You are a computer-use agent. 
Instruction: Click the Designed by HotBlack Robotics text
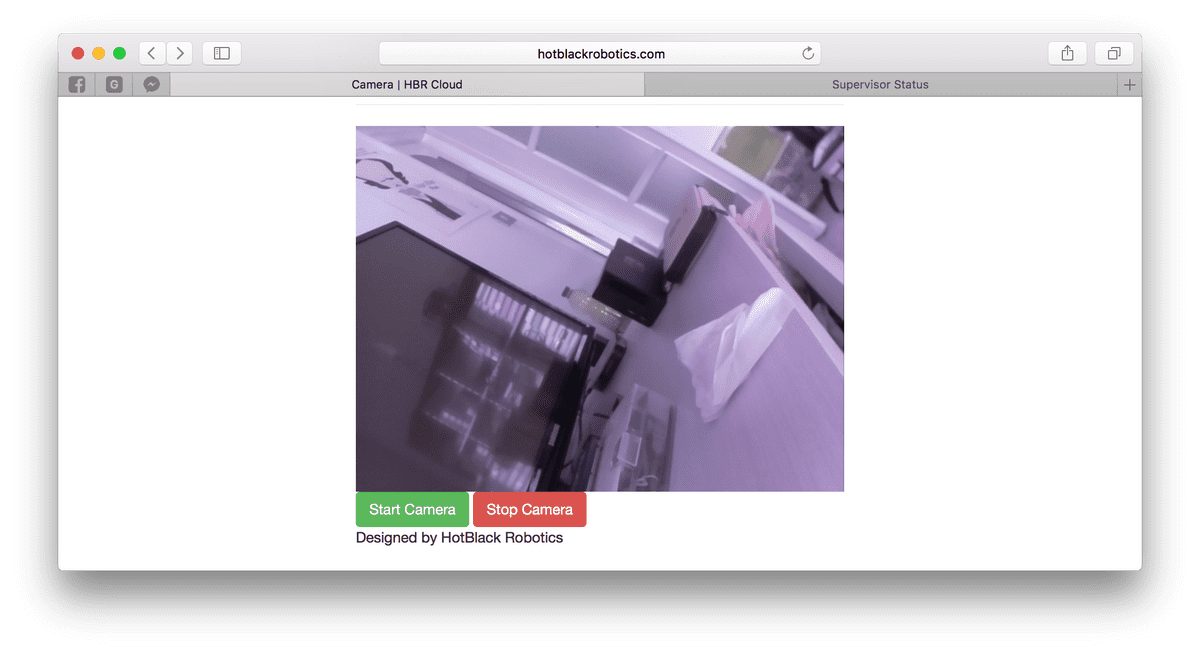(x=459, y=537)
